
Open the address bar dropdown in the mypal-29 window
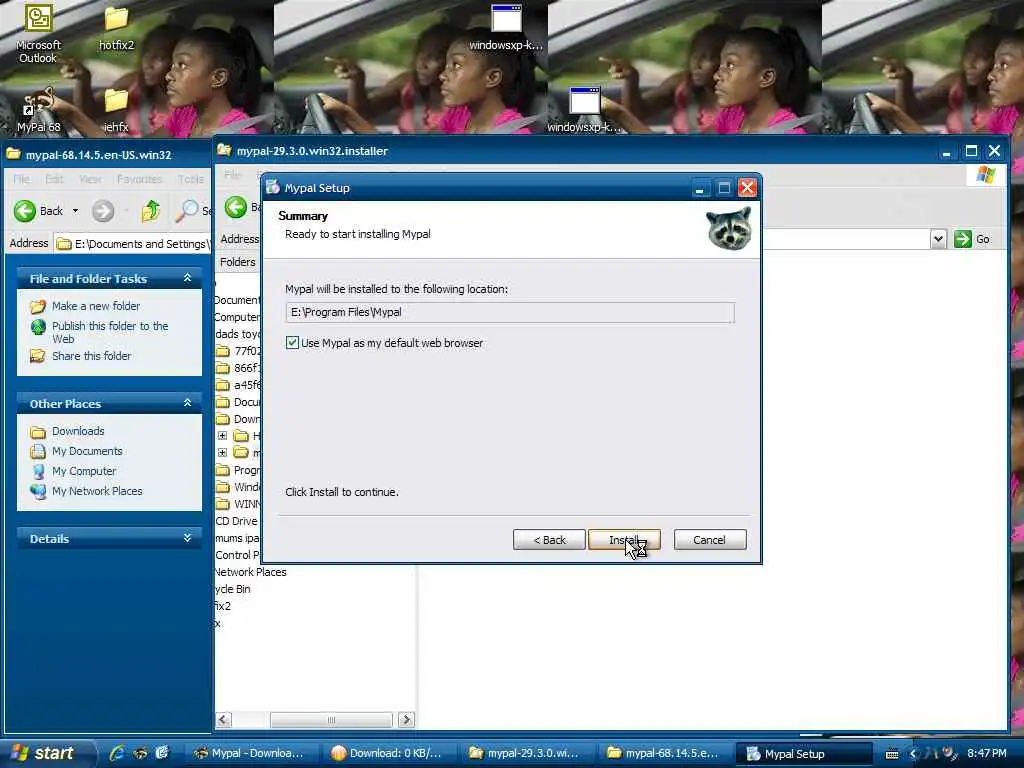[x=938, y=239]
